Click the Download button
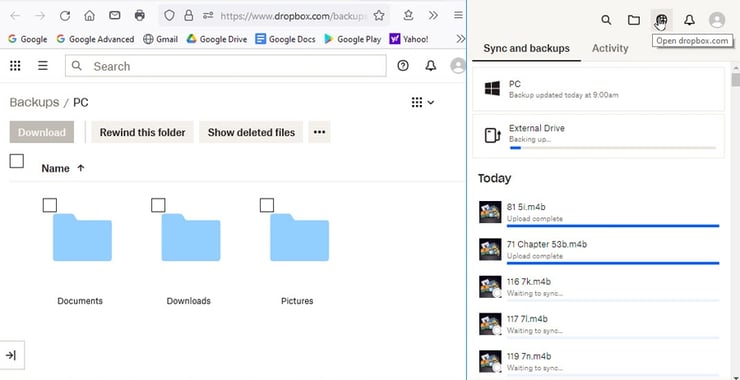 click(42, 132)
